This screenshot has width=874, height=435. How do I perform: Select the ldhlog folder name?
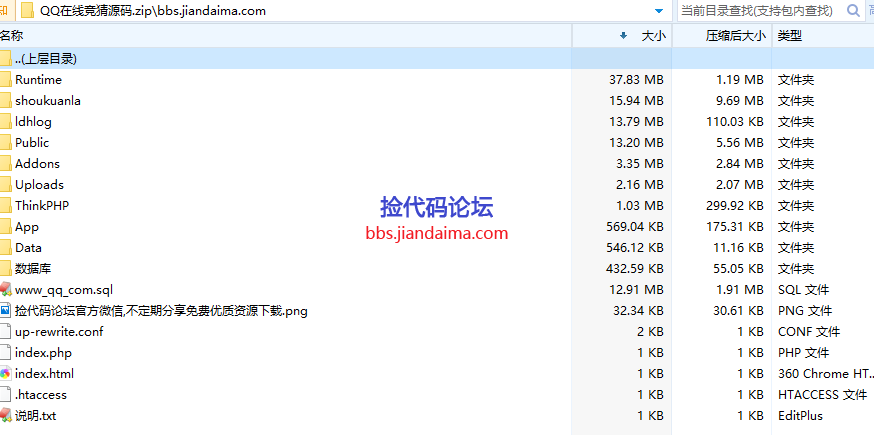(33, 122)
